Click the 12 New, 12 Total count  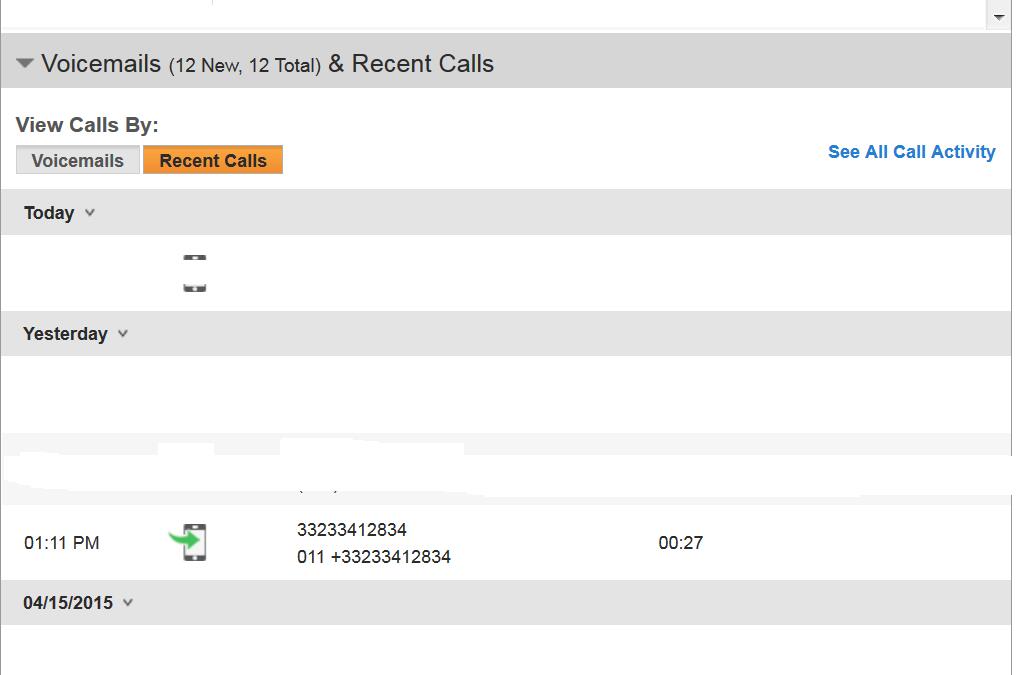tap(245, 66)
